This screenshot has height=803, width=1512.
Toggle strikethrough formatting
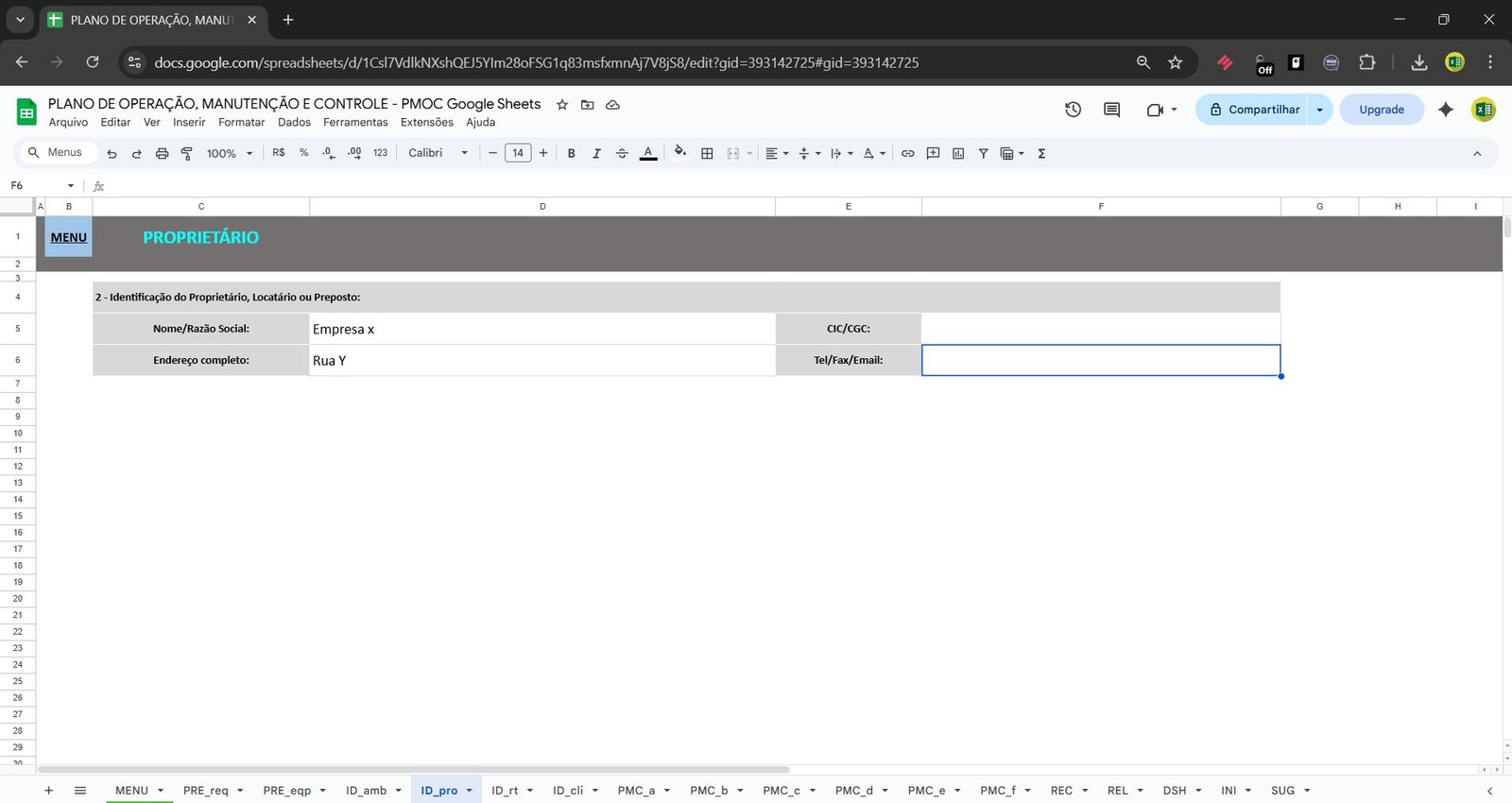622,153
